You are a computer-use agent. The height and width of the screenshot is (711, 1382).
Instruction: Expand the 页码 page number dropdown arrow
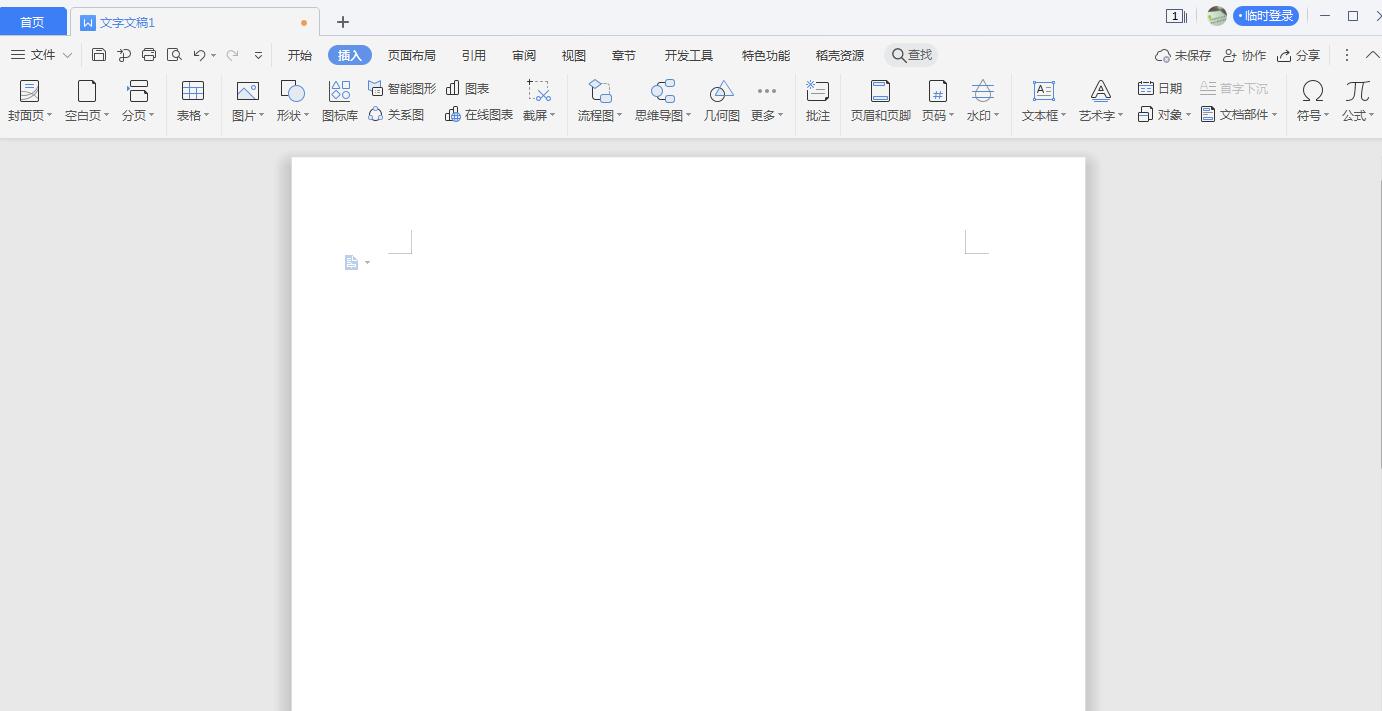tap(950, 115)
